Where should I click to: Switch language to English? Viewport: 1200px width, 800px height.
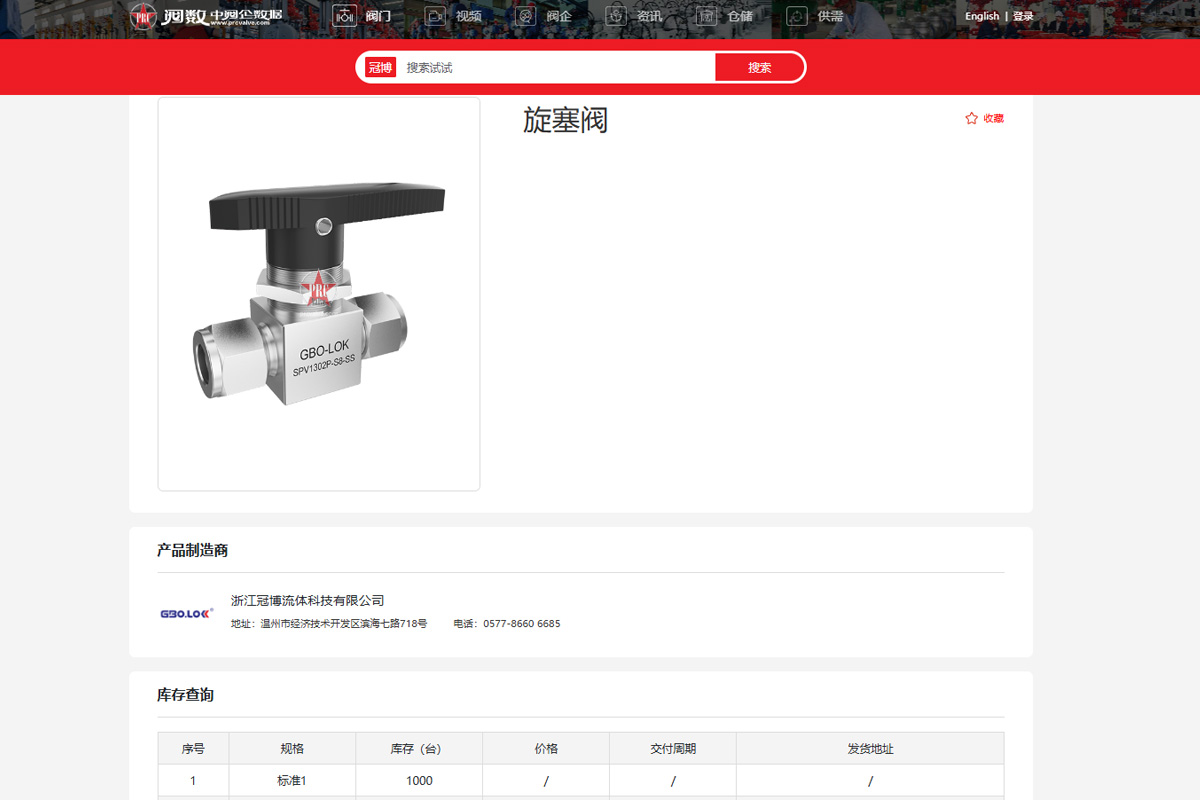(982, 16)
